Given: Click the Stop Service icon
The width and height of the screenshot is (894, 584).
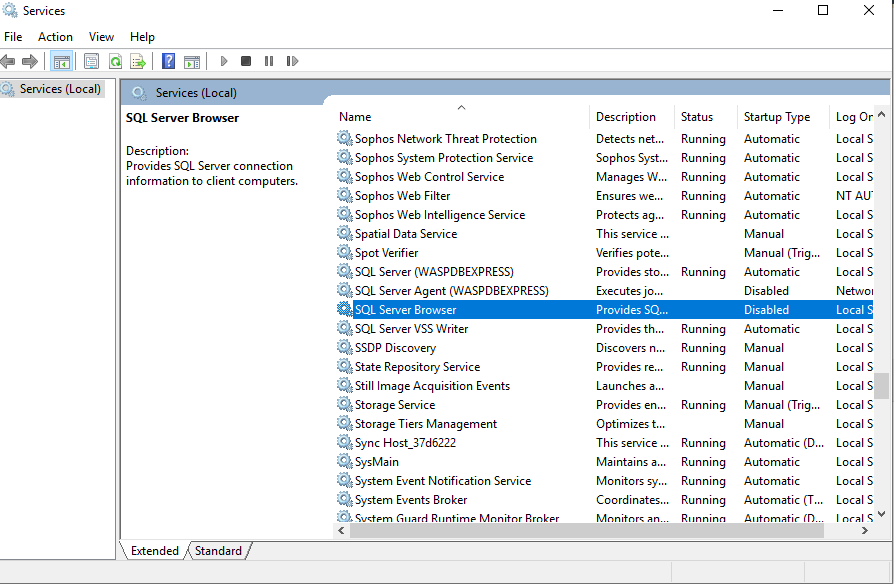Looking at the screenshot, I should click(x=246, y=61).
